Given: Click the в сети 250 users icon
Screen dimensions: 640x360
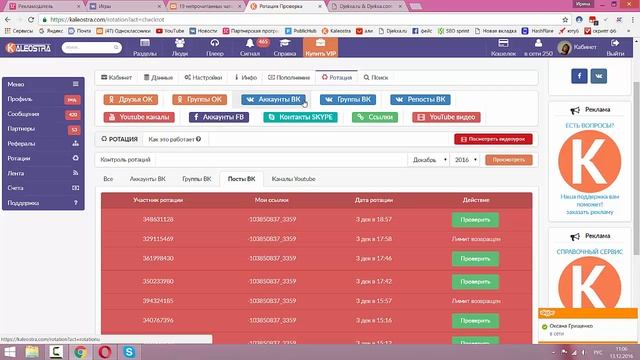Looking at the screenshot, I should 538,47.
